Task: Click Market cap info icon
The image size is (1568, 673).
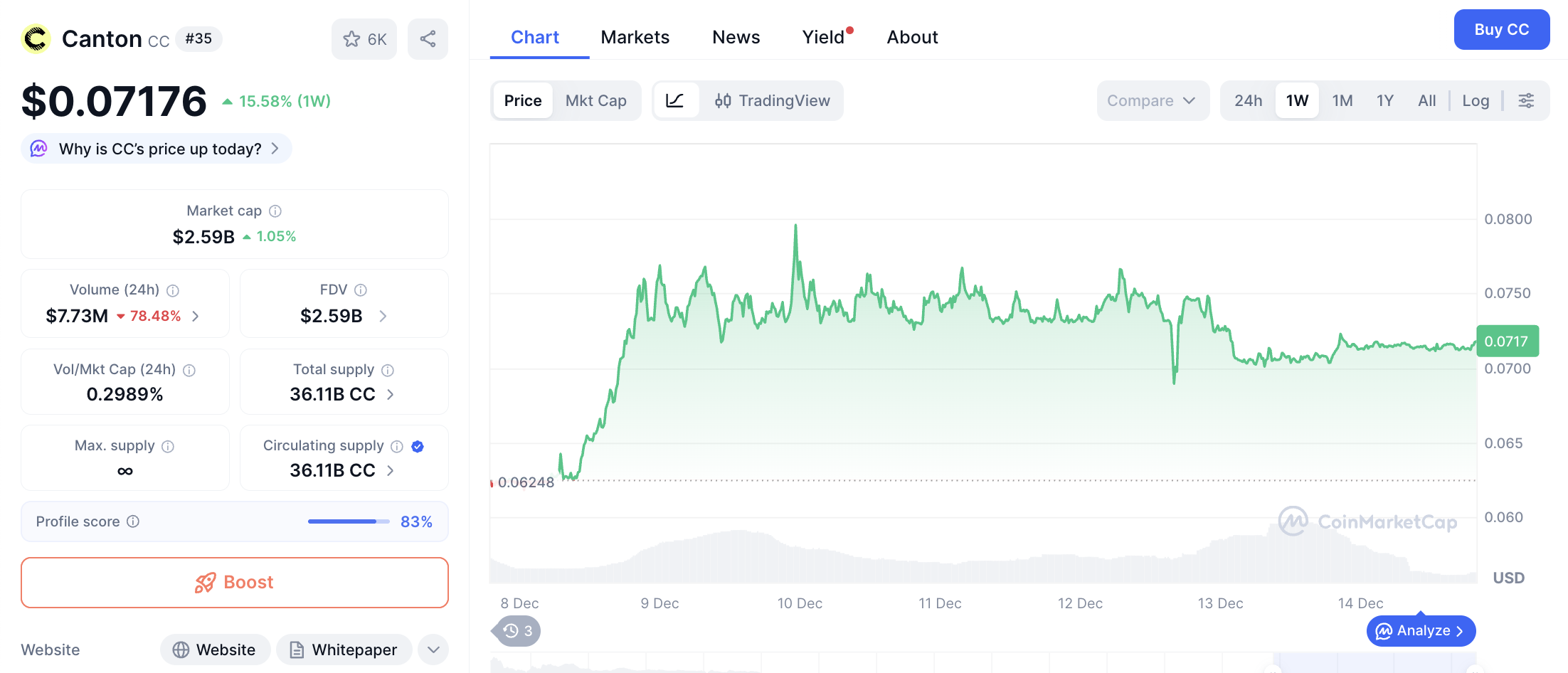Action: [275, 211]
